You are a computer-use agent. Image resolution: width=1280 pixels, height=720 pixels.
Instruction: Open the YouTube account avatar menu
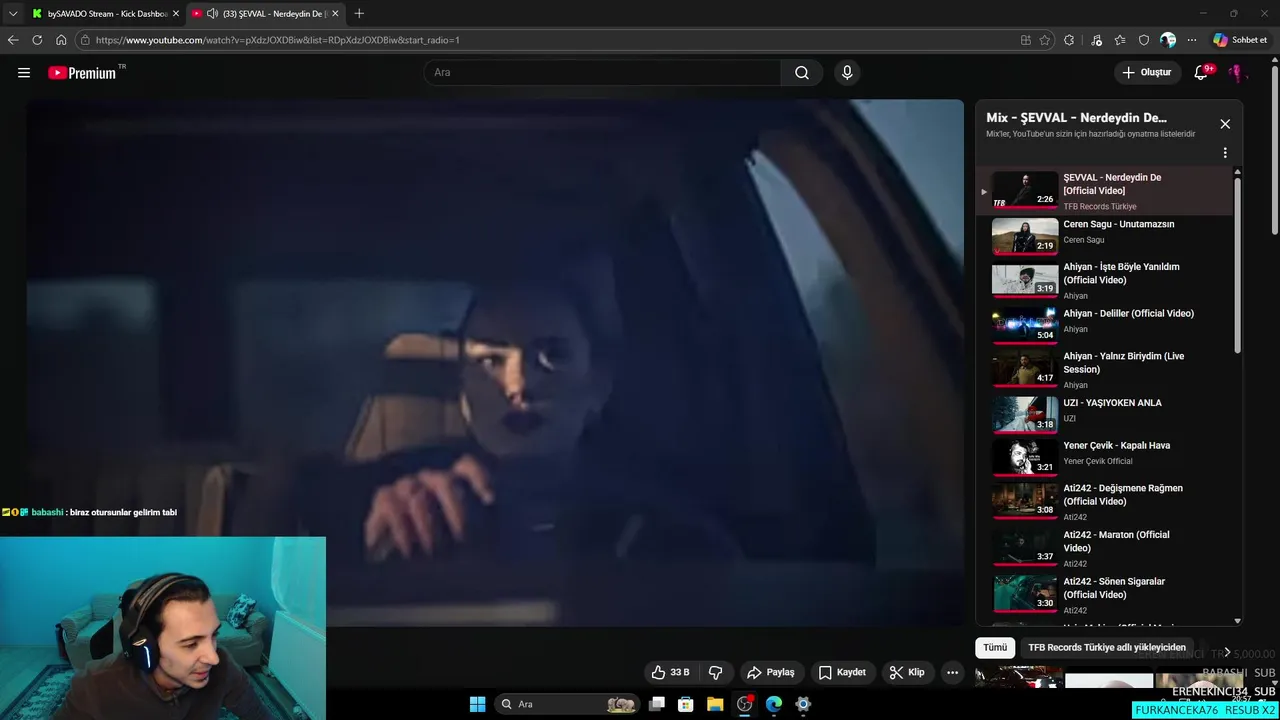[1237, 72]
